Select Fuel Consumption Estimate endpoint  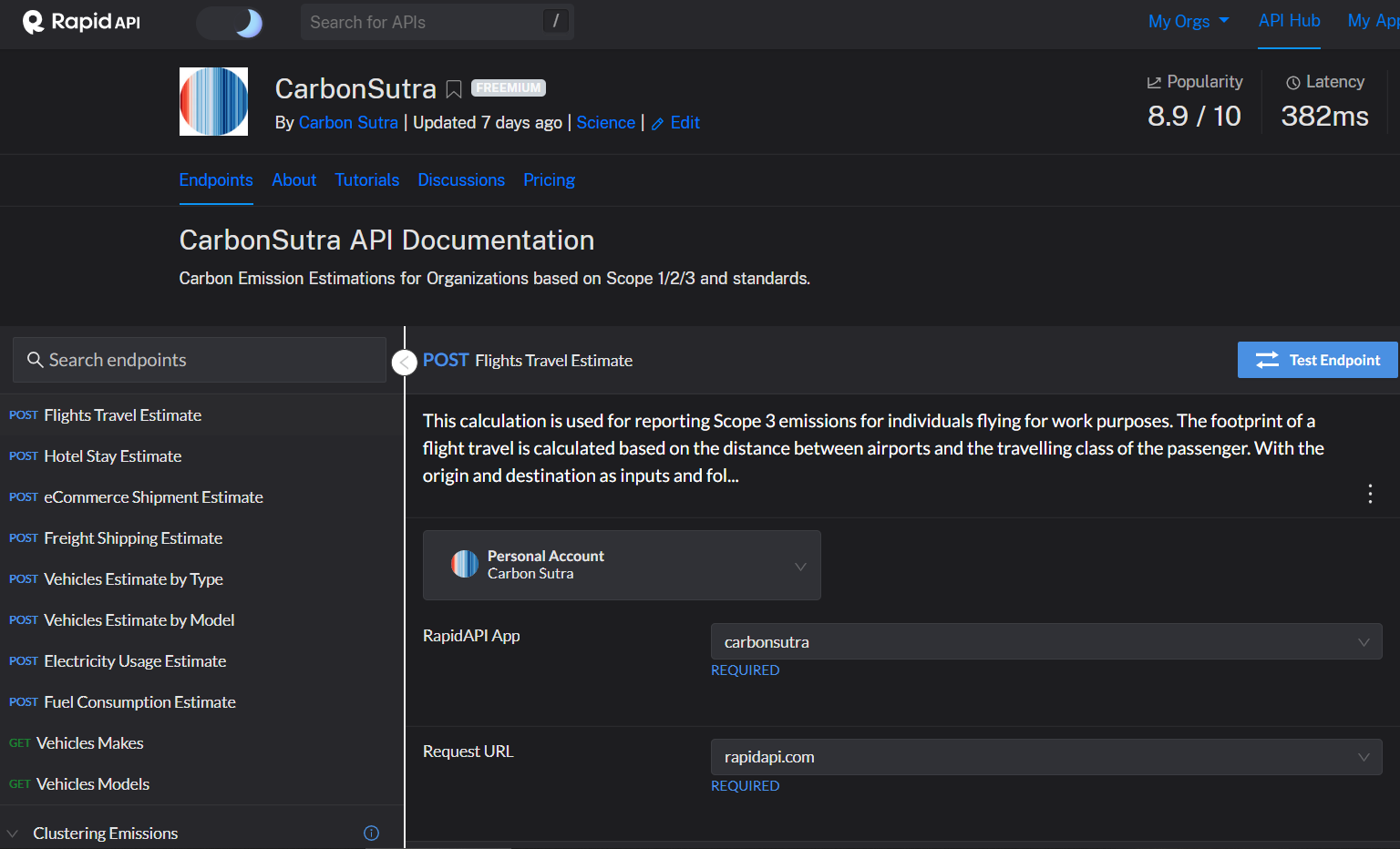point(201,702)
